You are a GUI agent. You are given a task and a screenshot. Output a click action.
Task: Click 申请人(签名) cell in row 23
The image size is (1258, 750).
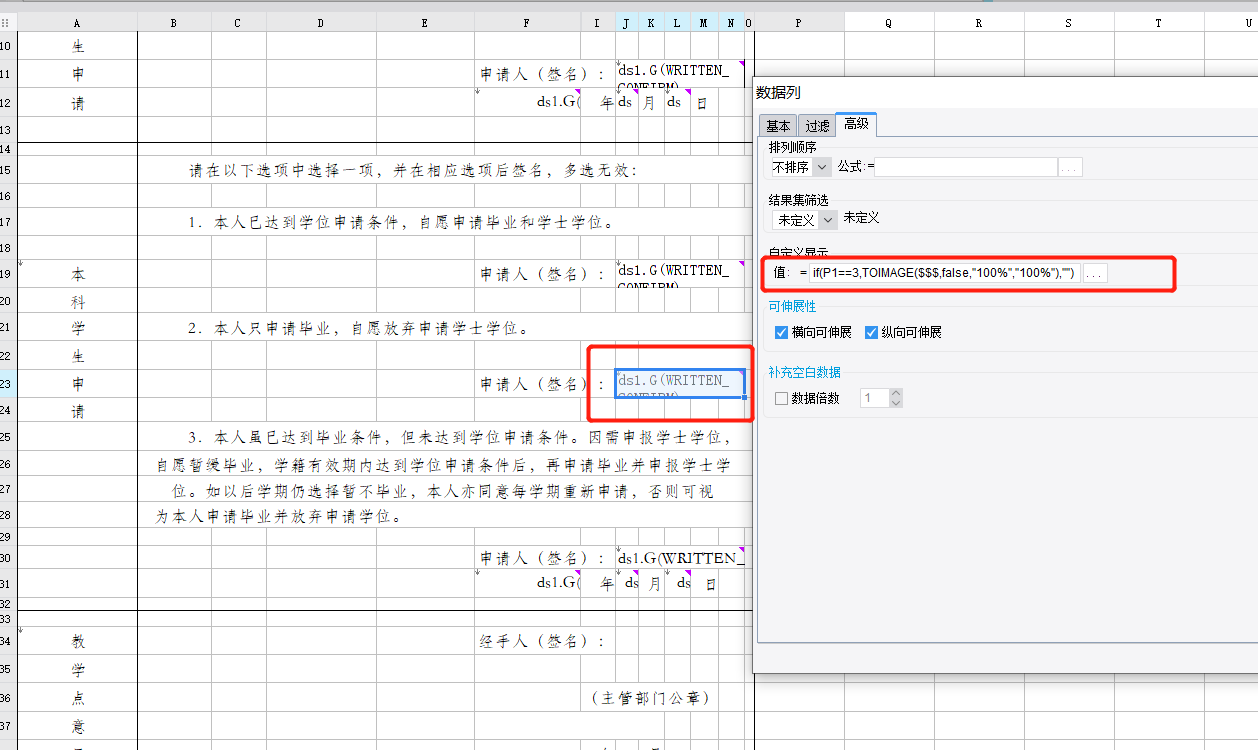[542, 384]
